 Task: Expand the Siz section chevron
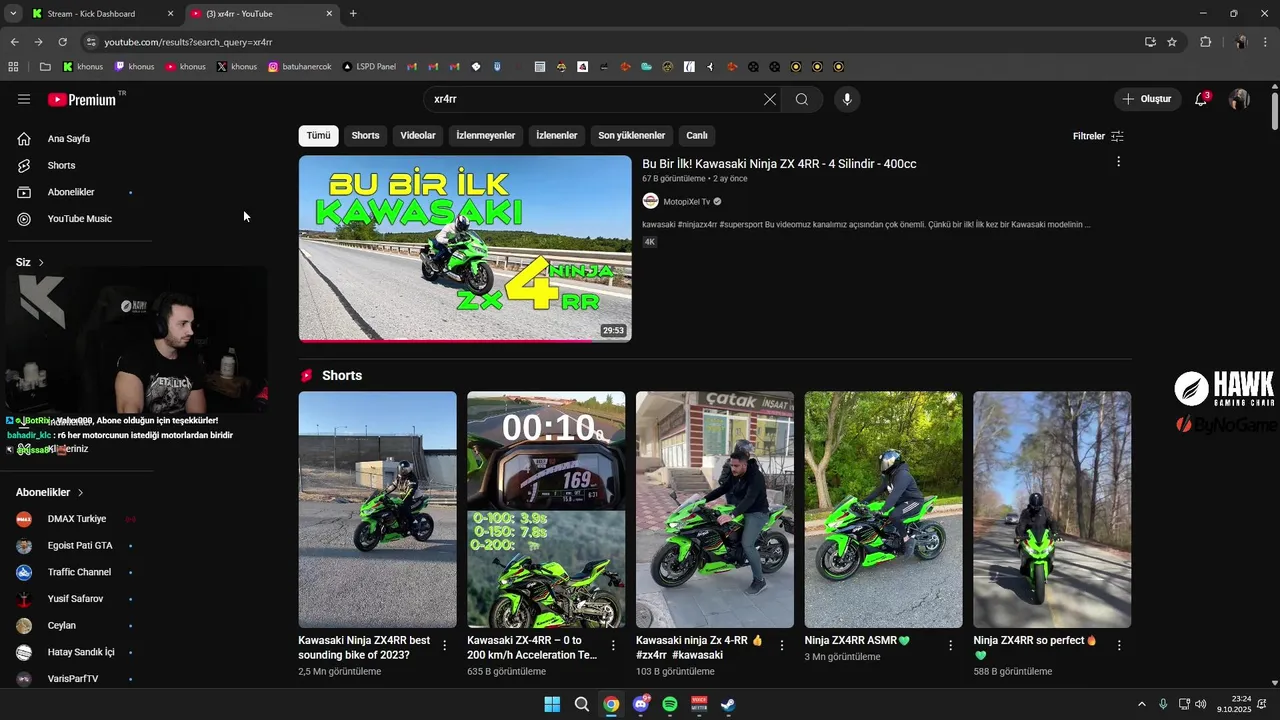(x=41, y=262)
